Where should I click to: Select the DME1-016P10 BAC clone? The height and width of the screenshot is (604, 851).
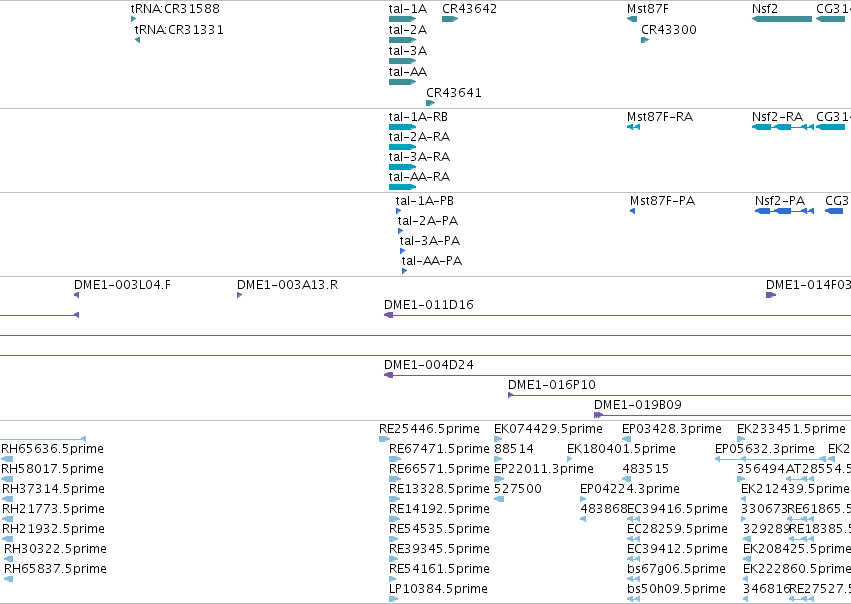pos(679,396)
